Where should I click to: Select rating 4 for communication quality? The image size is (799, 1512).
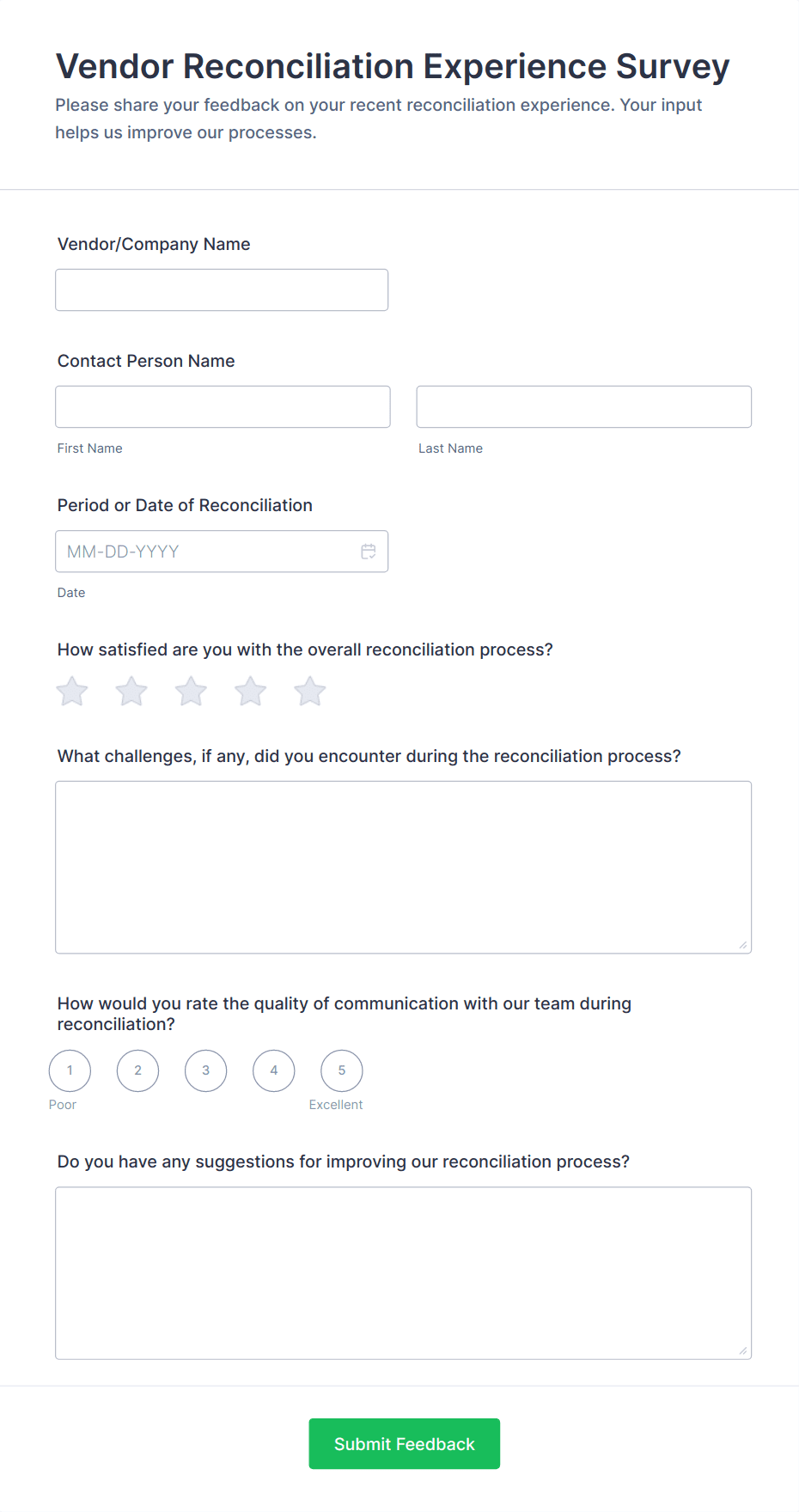click(273, 1070)
